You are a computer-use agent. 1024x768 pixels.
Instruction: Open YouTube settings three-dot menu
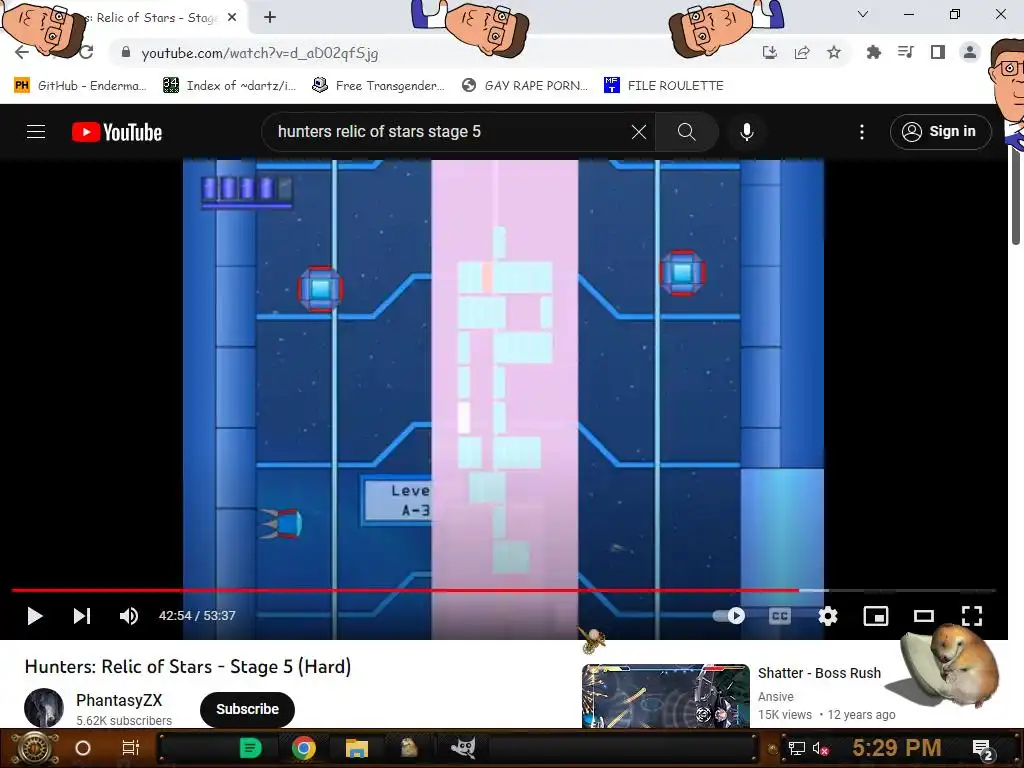click(x=862, y=132)
